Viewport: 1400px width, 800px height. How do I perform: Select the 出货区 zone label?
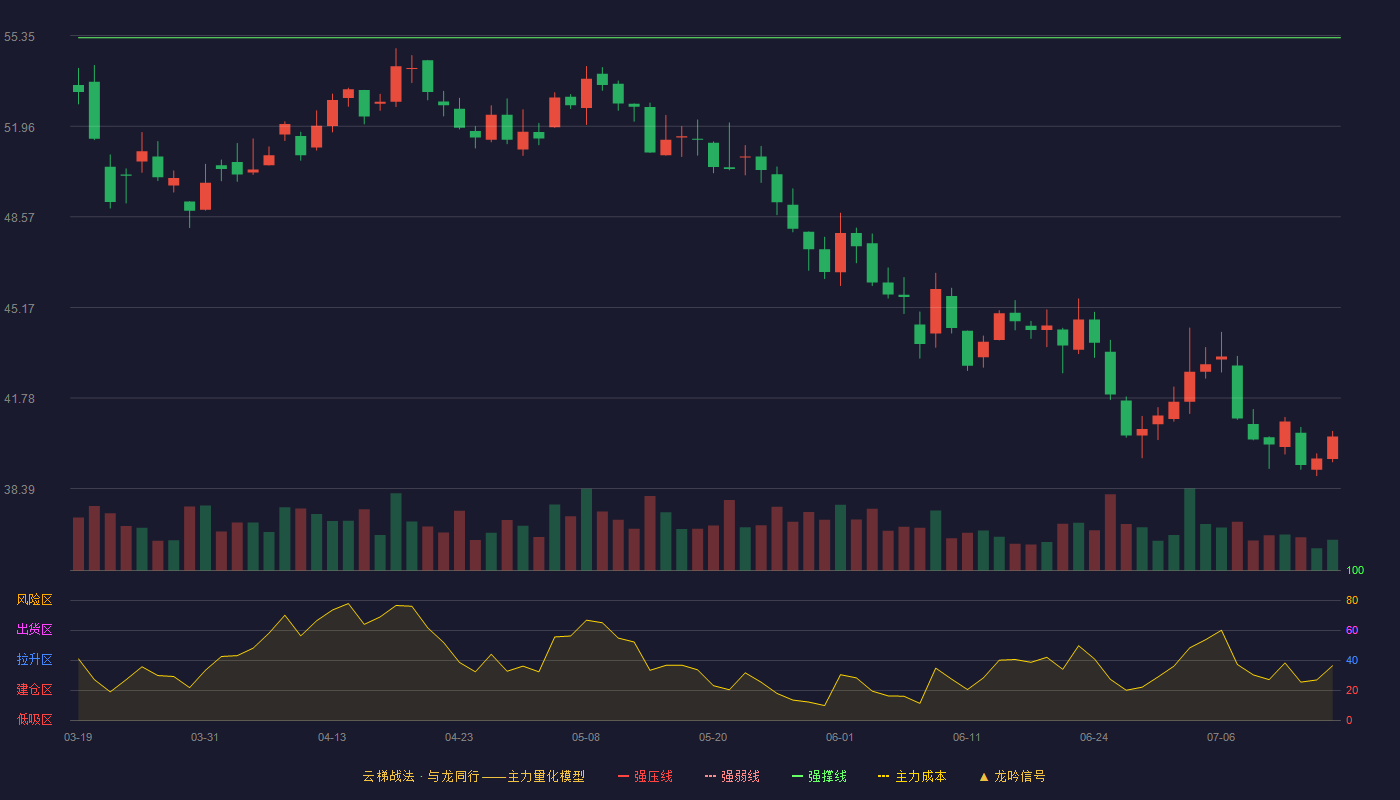coord(34,630)
